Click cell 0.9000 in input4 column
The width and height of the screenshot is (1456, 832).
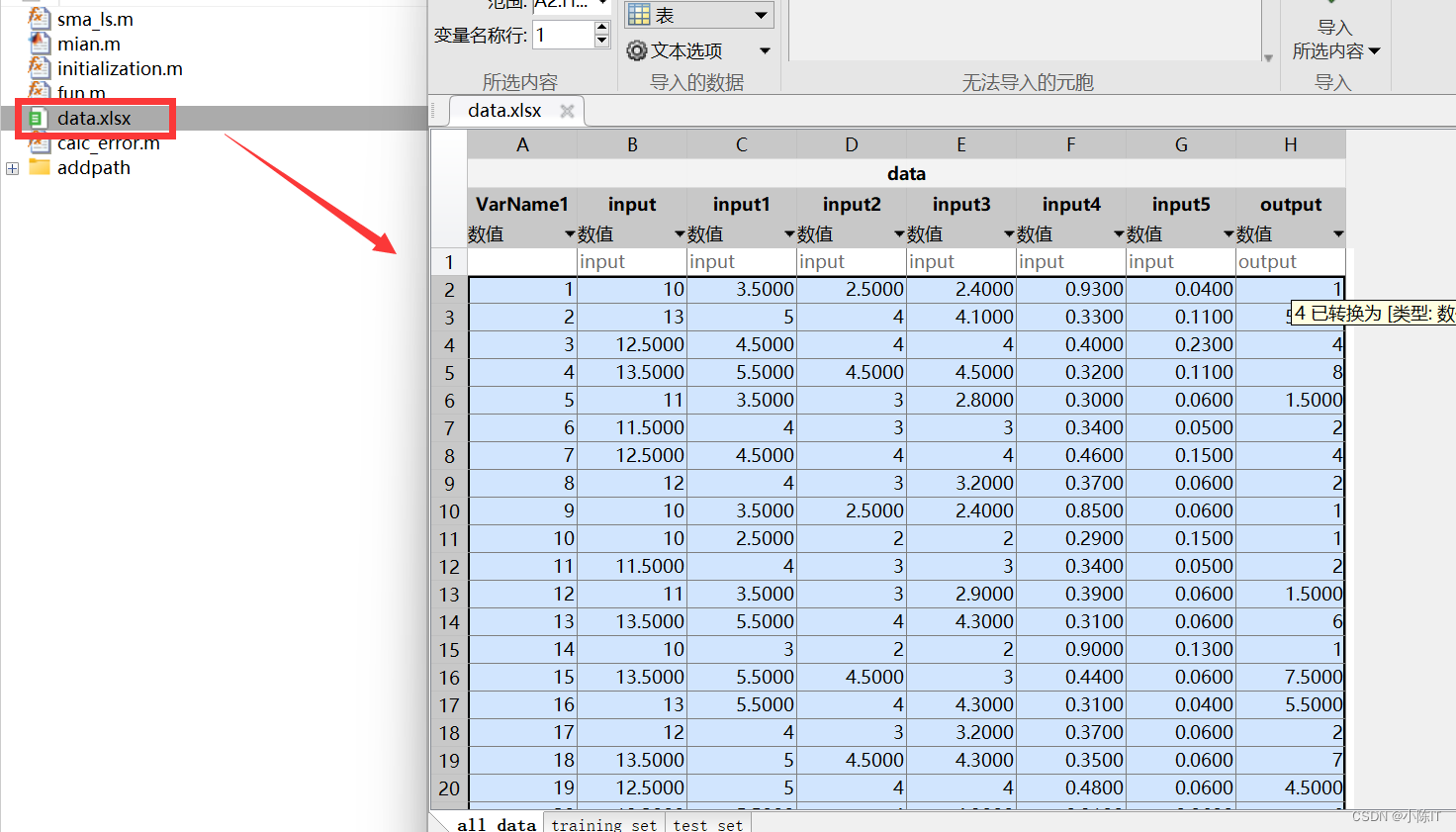click(x=1071, y=649)
